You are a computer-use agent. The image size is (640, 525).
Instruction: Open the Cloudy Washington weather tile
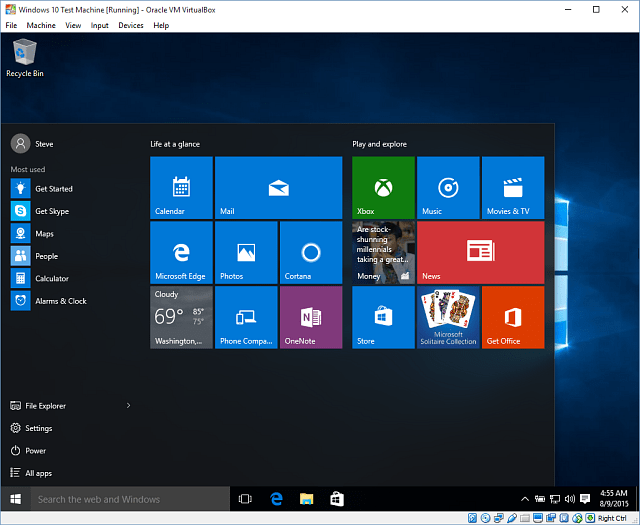[181, 317]
